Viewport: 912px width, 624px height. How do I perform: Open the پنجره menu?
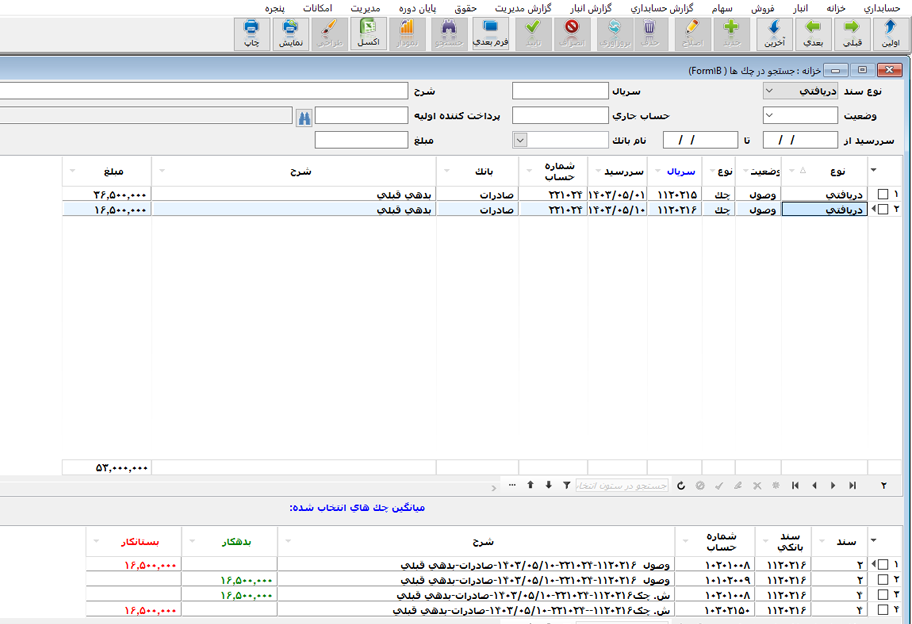(275, 8)
